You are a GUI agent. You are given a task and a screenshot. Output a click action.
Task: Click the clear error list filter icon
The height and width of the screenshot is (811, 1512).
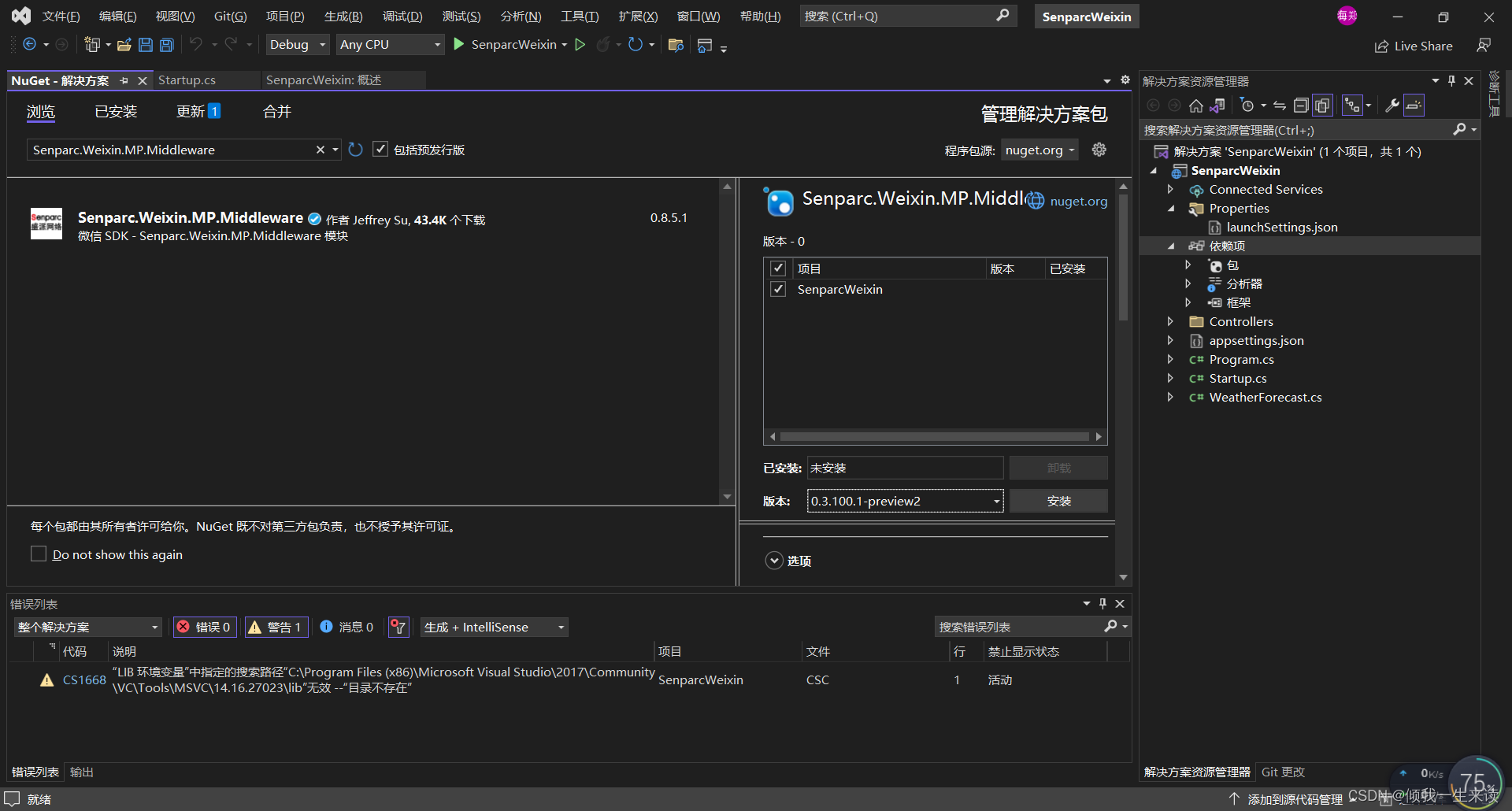(x=399, y=627)
